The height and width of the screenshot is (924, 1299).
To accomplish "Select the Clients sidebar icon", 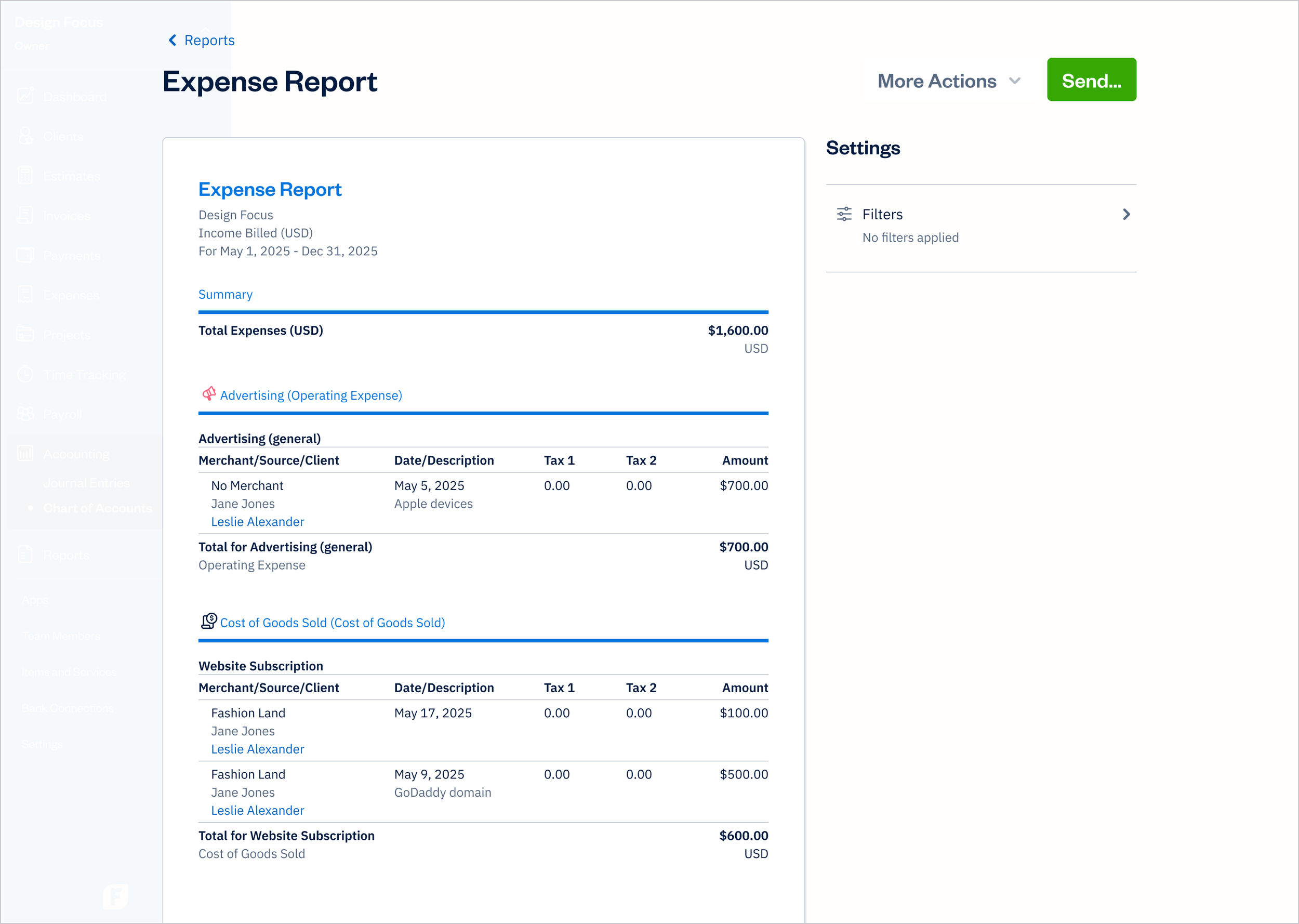I will pyautogui.click(x=25, y=136).
